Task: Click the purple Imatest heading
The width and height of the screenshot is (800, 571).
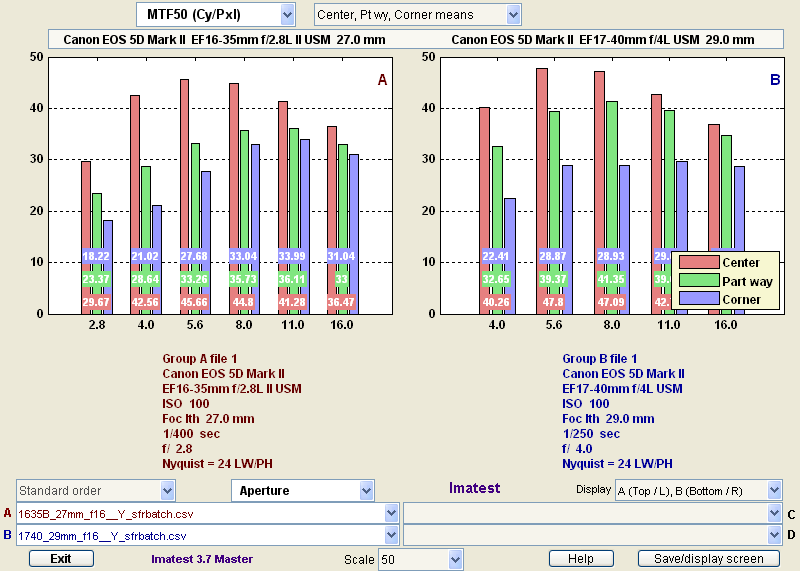Action: pyautogui.click(x=474, y=488)
